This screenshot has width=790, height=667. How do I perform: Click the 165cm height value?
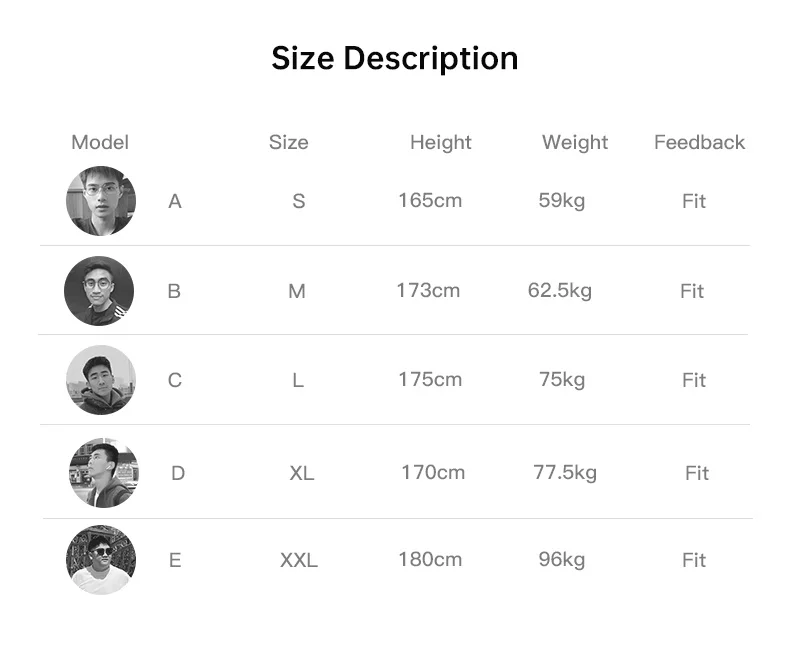430,200
